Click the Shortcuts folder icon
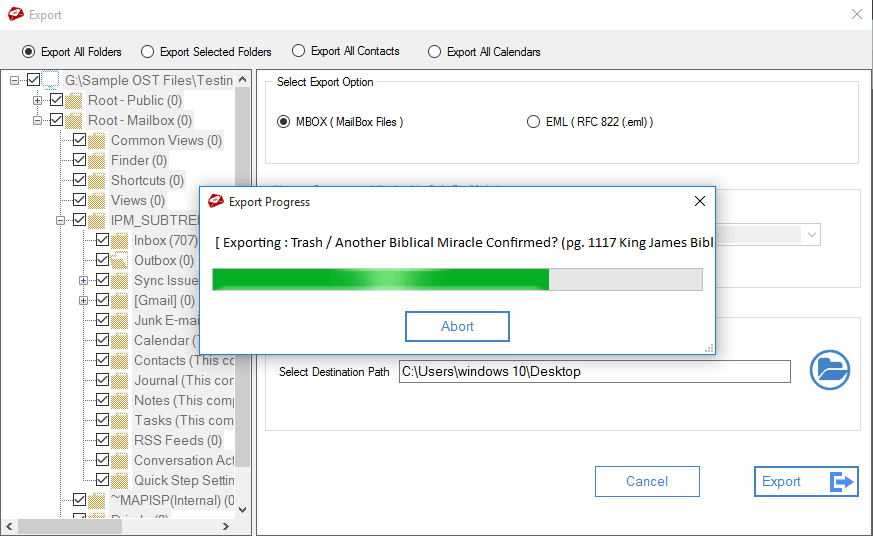This screenshot has height=536, width=873. coord(96,181)
